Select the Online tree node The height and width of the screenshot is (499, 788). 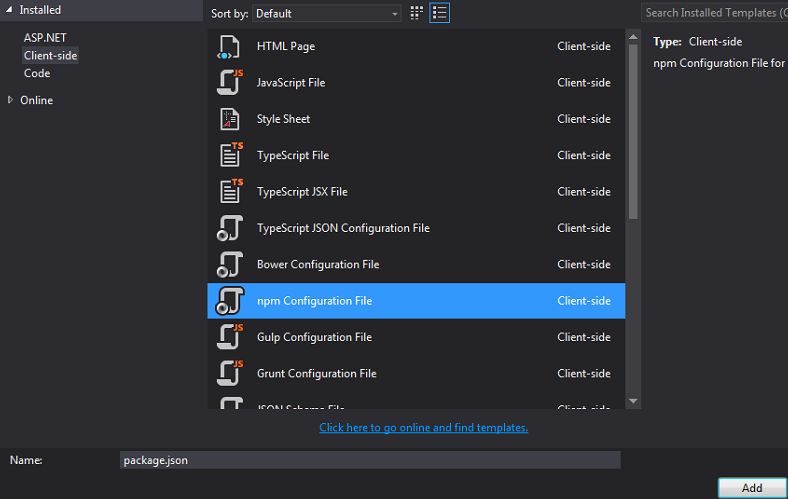click(x=36, y=100)
